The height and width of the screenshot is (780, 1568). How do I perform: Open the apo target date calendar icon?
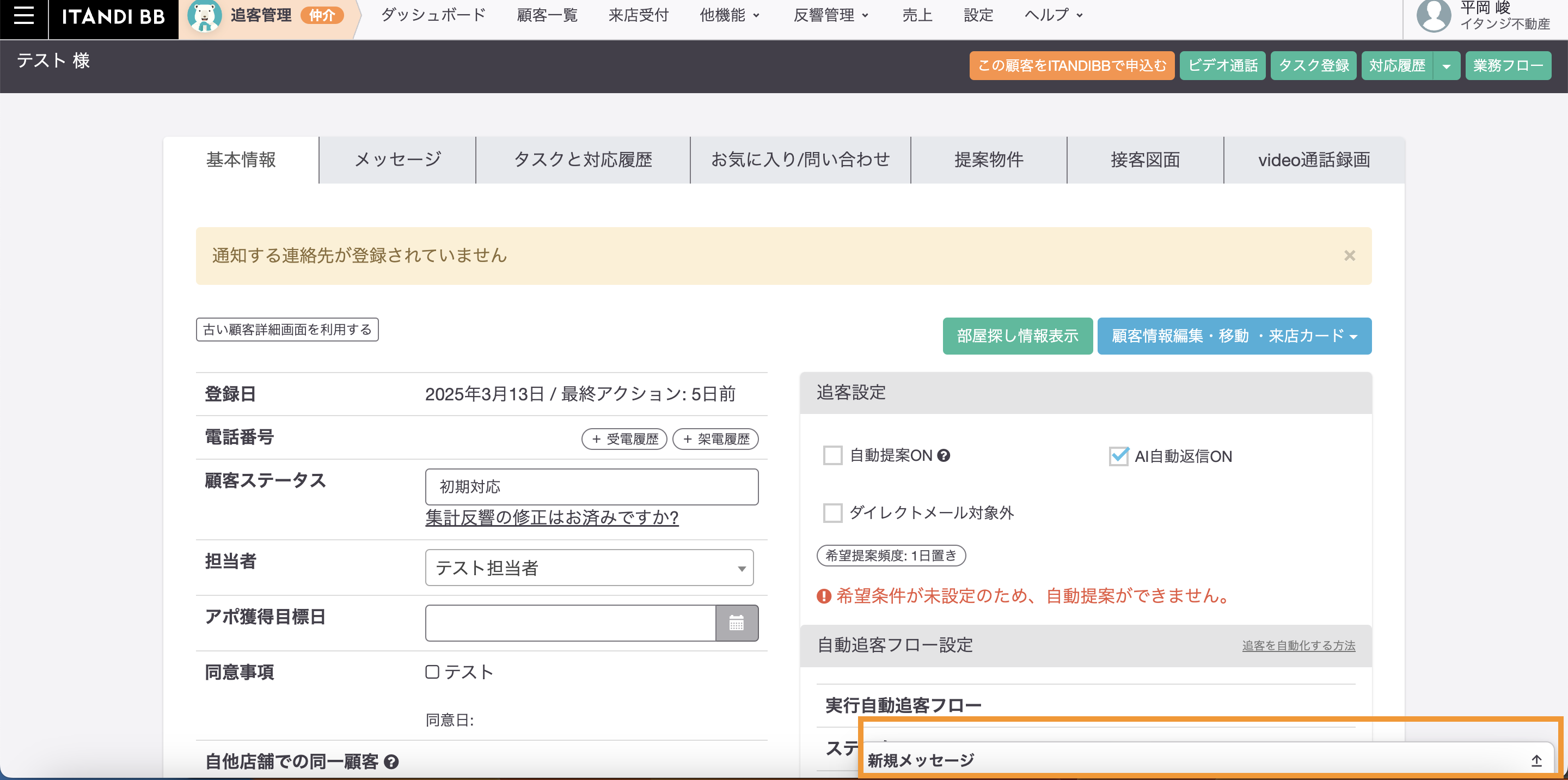[x=737, y=623]
